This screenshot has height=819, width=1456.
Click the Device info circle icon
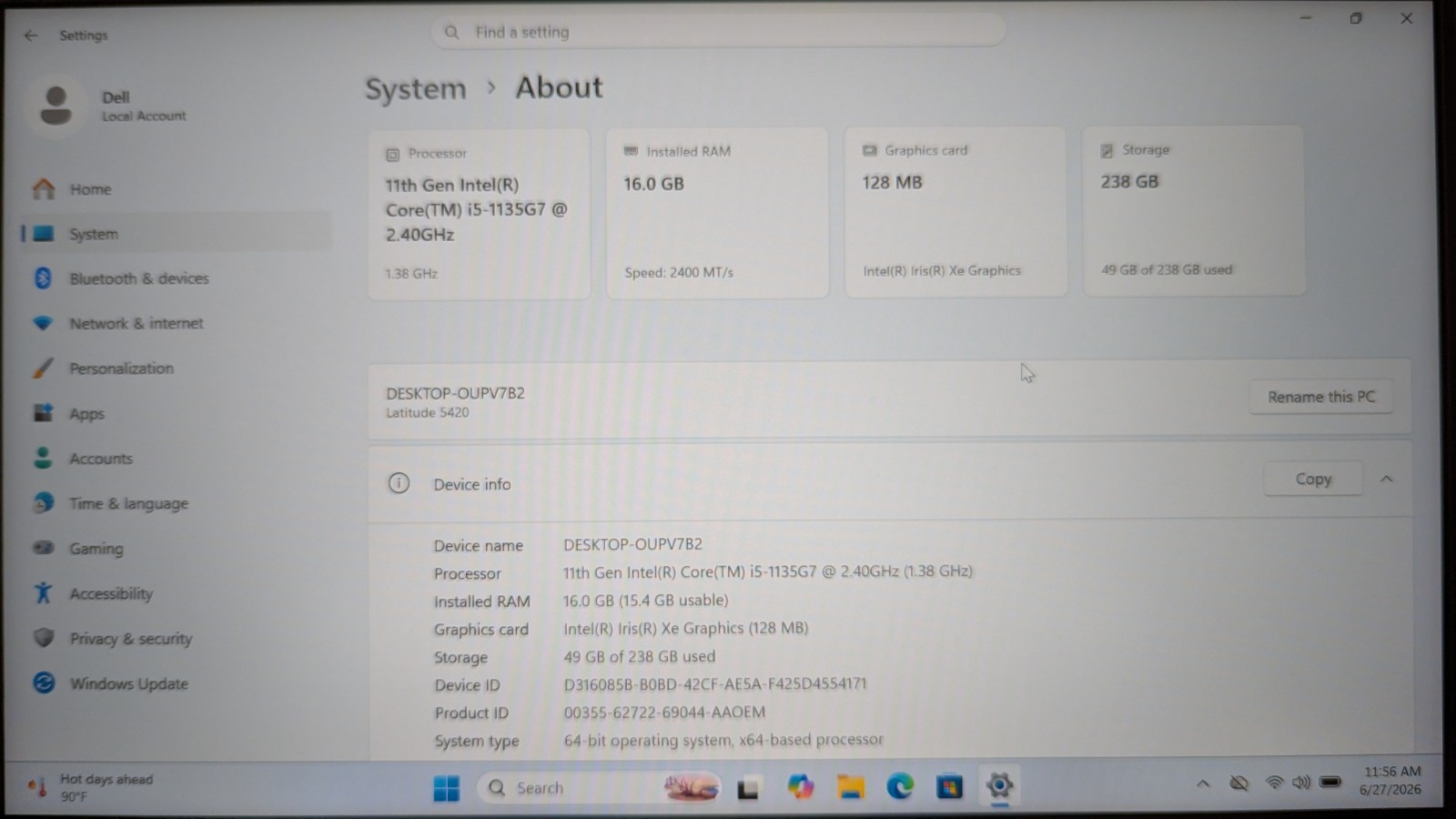399,483
